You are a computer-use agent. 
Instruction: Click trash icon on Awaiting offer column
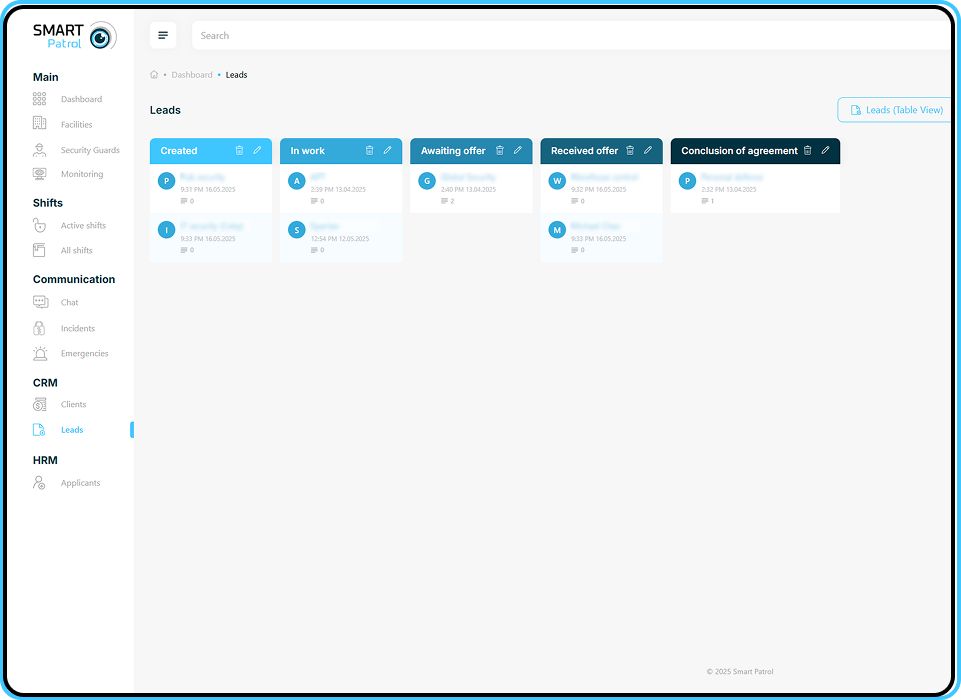500,151
